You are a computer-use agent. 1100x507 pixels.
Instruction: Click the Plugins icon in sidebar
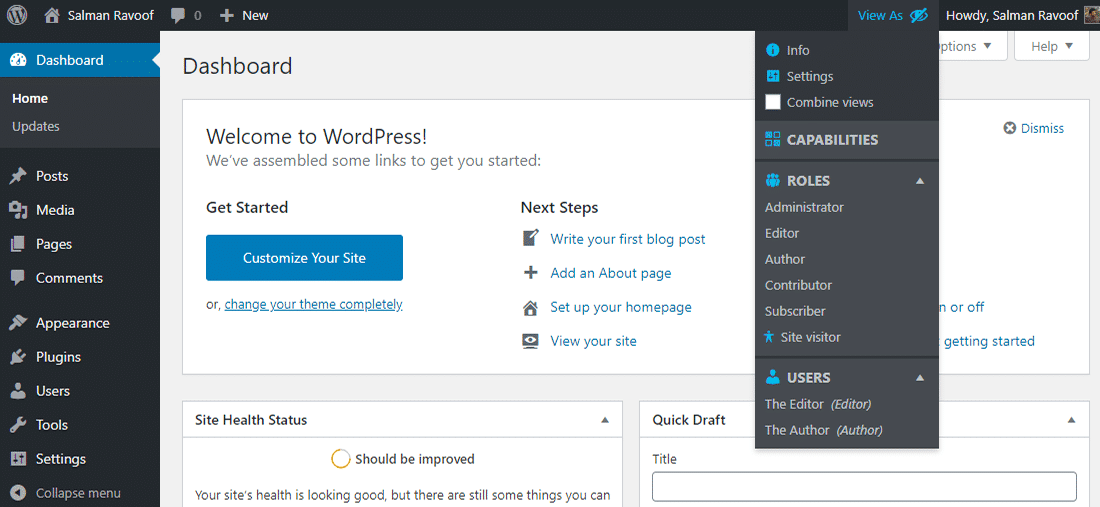click(18, 357)
